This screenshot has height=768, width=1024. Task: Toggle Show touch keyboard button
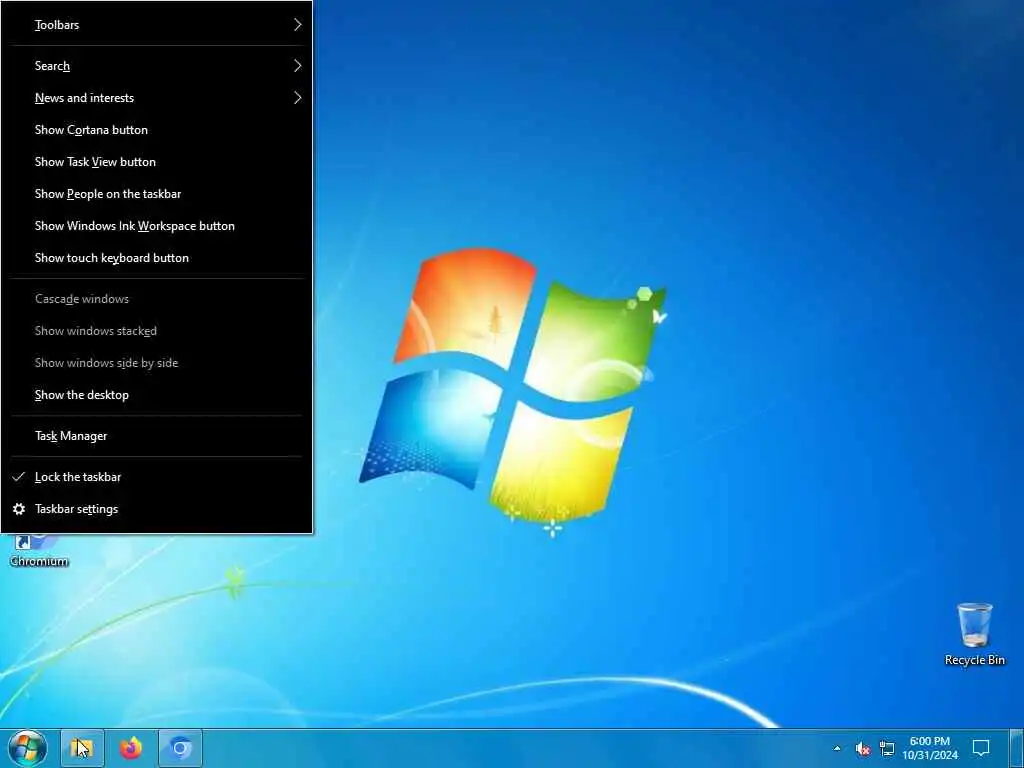click(157, 258)
